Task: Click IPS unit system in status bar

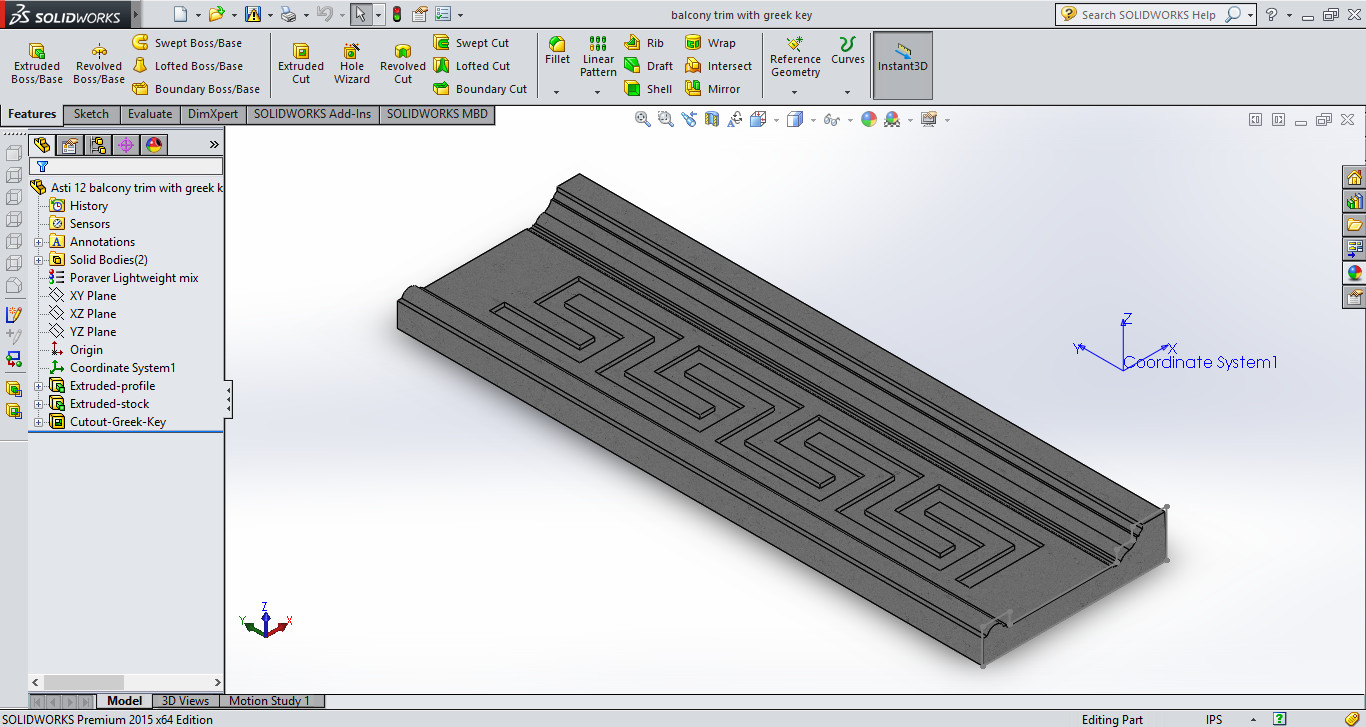Action: point(1213,719)
